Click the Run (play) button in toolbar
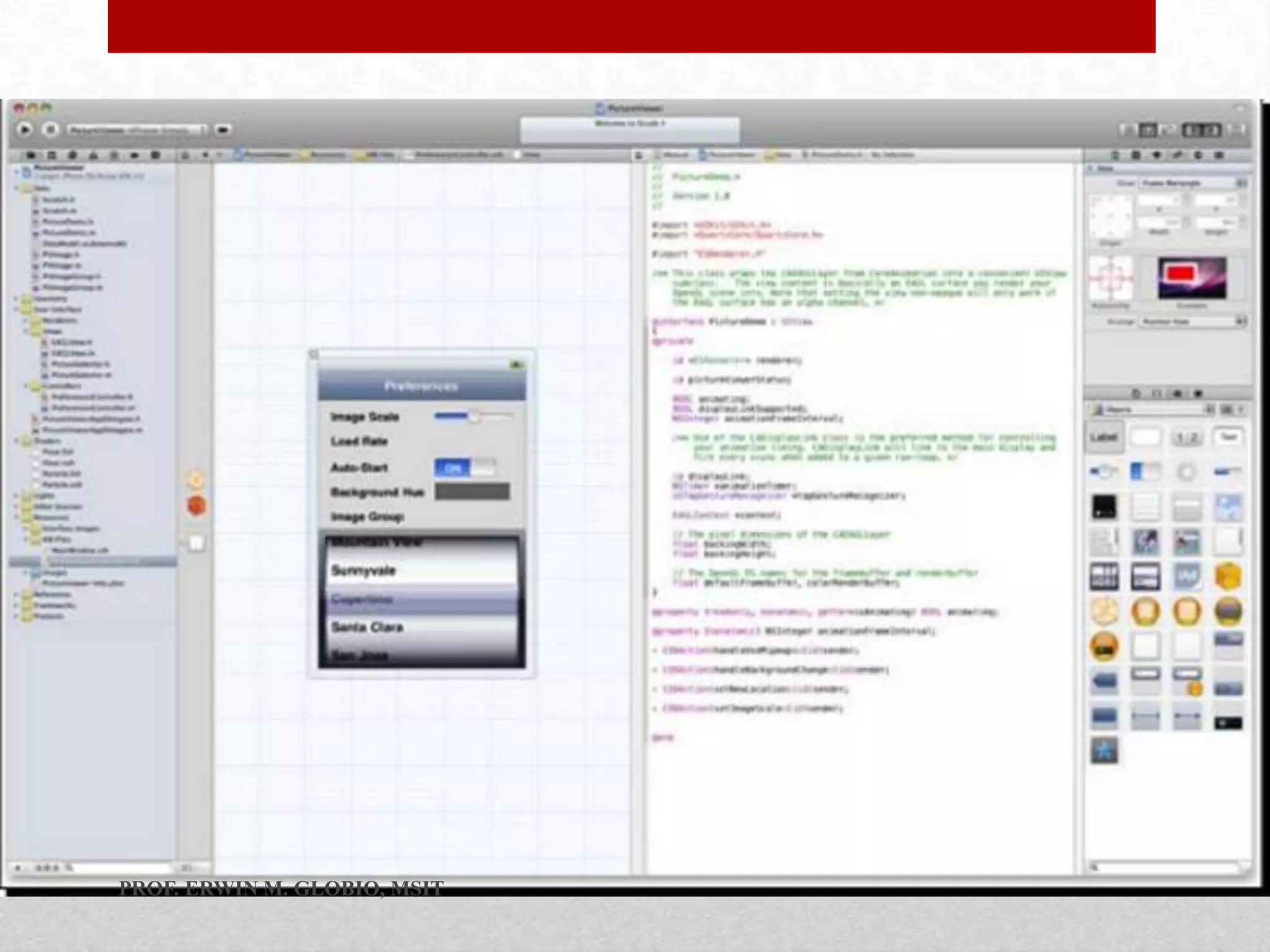 [x=25, y=130]
